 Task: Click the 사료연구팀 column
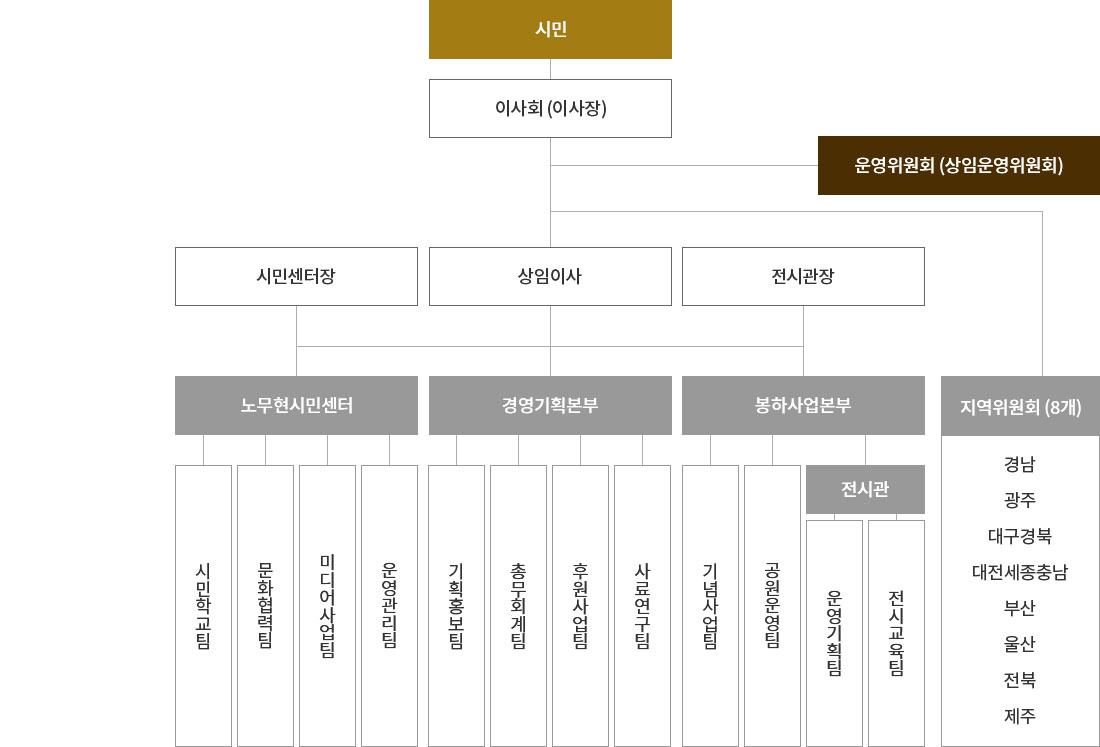(643, 605)
